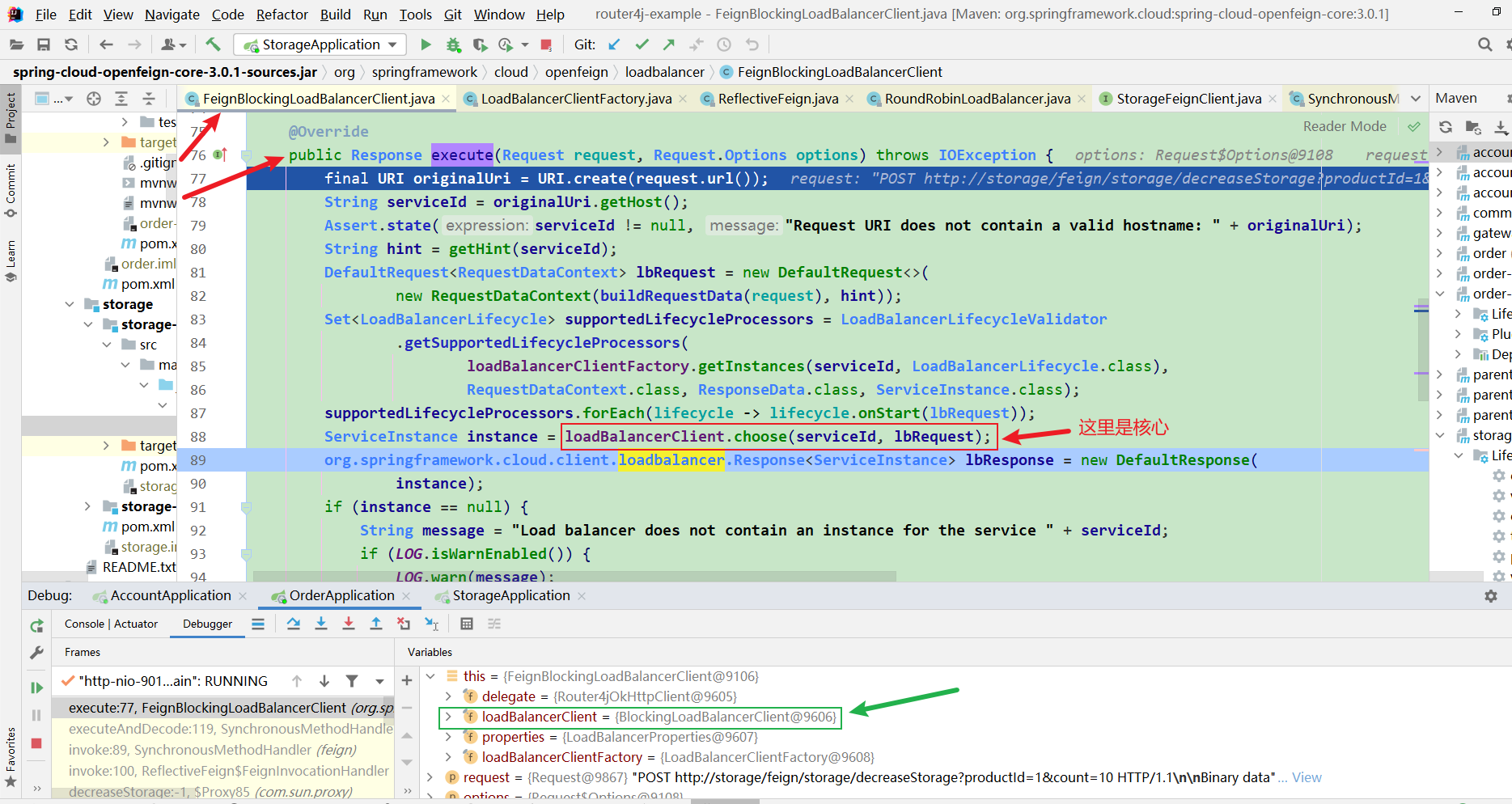Open the Refactor menu
The height and width of the screenshot is (804, 1512).
(x=282, y=14)
